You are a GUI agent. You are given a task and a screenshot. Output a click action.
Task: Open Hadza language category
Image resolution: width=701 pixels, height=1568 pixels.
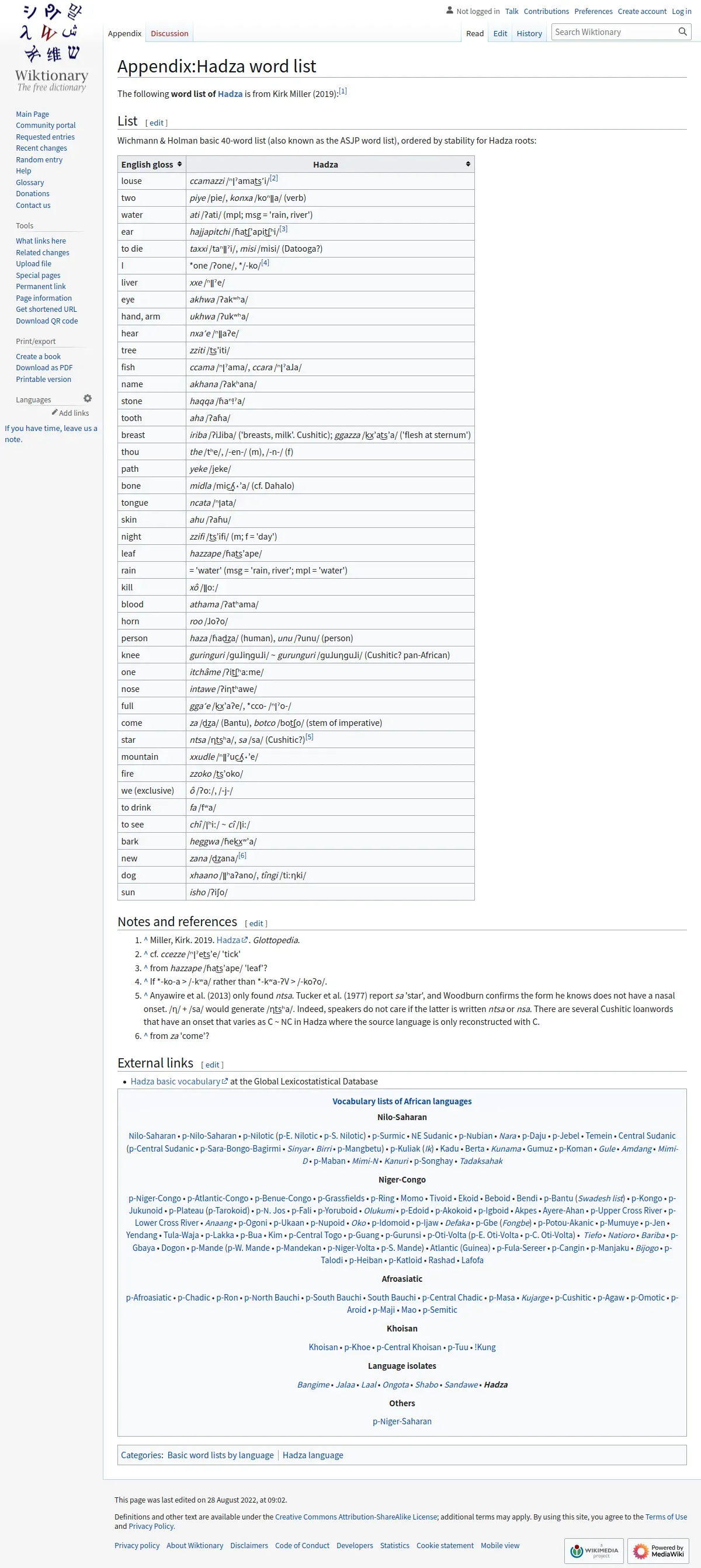click(x=313, y=1455)
